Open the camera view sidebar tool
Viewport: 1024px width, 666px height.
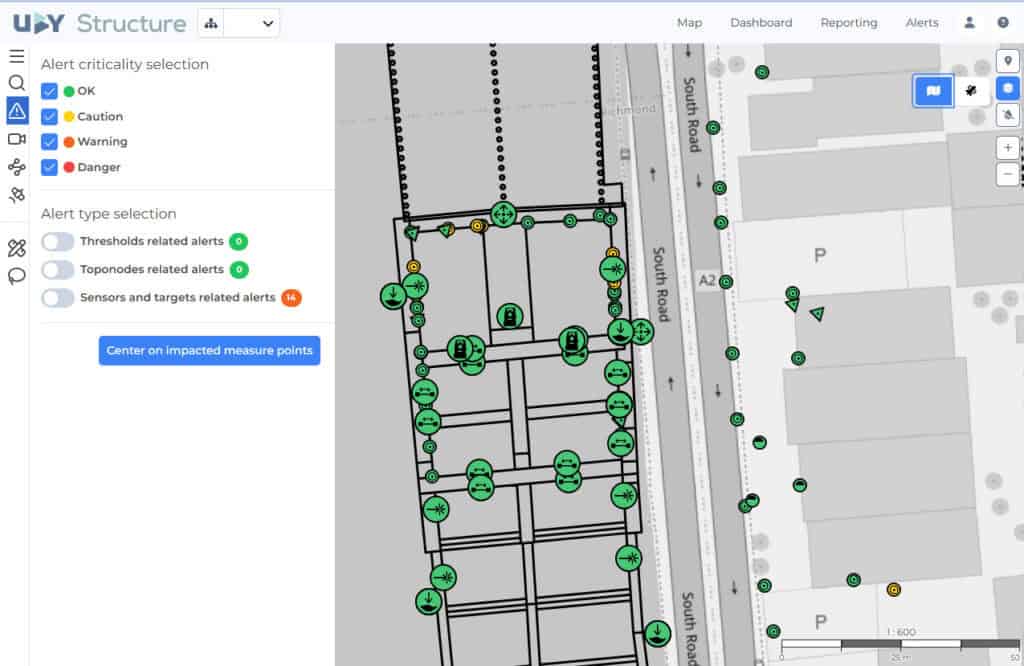[x=14, y=139]
